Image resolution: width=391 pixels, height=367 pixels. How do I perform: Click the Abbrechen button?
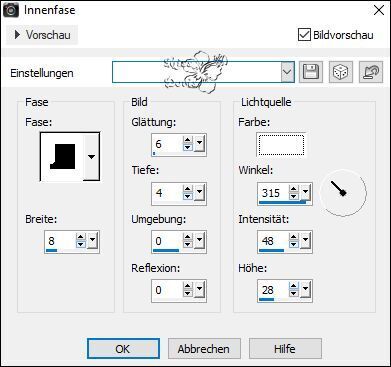point(204,349)
